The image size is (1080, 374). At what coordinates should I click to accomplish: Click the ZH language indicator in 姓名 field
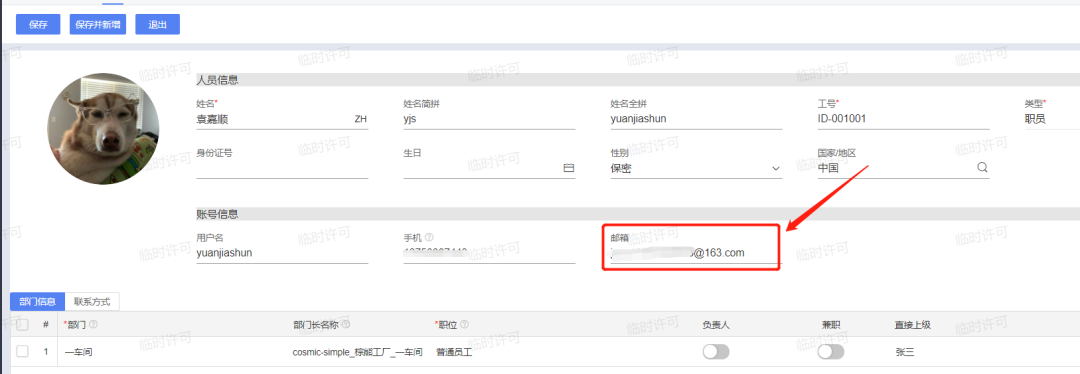coord(360,119)
